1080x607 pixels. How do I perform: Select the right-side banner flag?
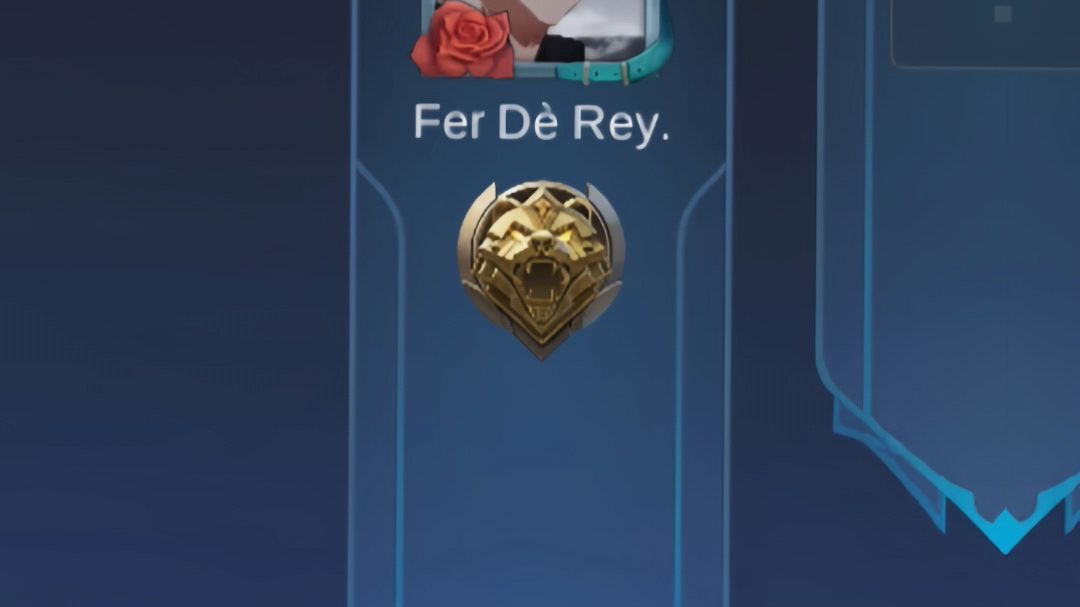tap(948, 276)
